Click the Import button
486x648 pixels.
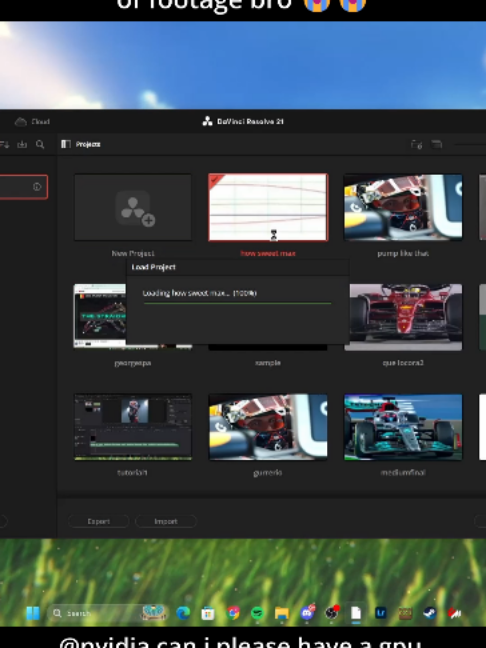(166, 522)
